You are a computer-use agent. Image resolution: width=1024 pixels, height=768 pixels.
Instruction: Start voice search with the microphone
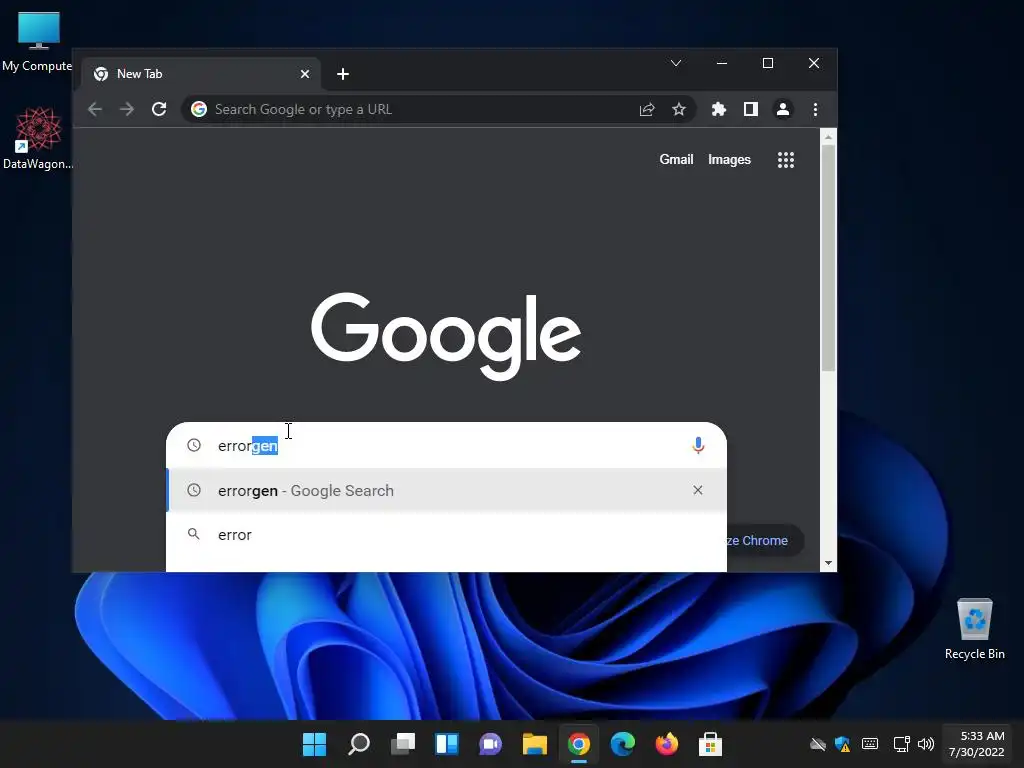[698, 445]
